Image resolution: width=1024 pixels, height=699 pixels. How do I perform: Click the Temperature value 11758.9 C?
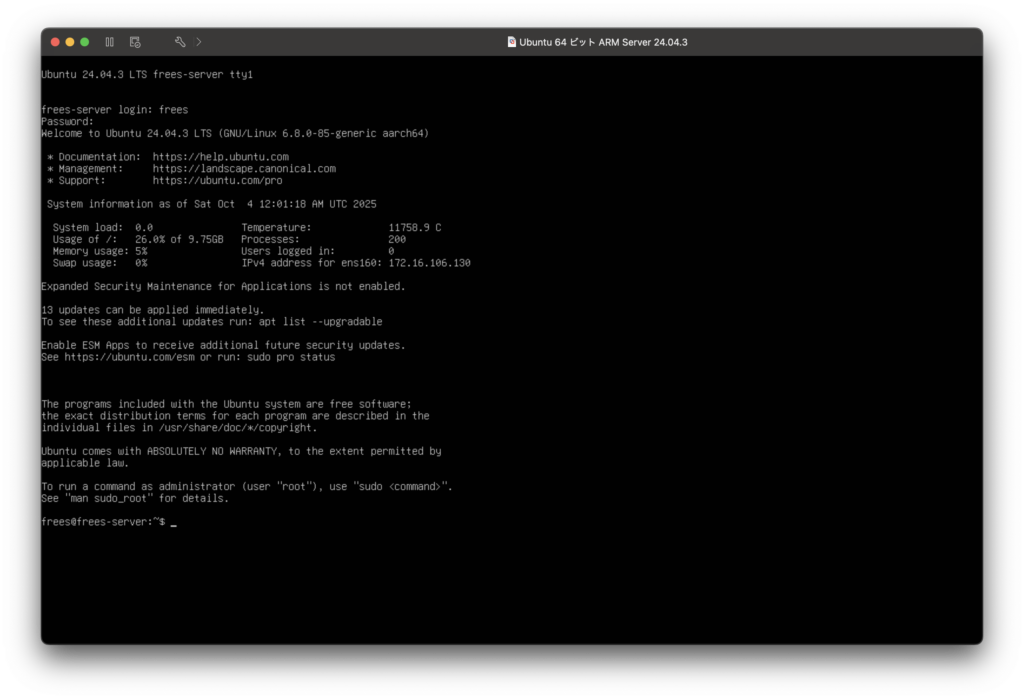[x=414, y=228]
